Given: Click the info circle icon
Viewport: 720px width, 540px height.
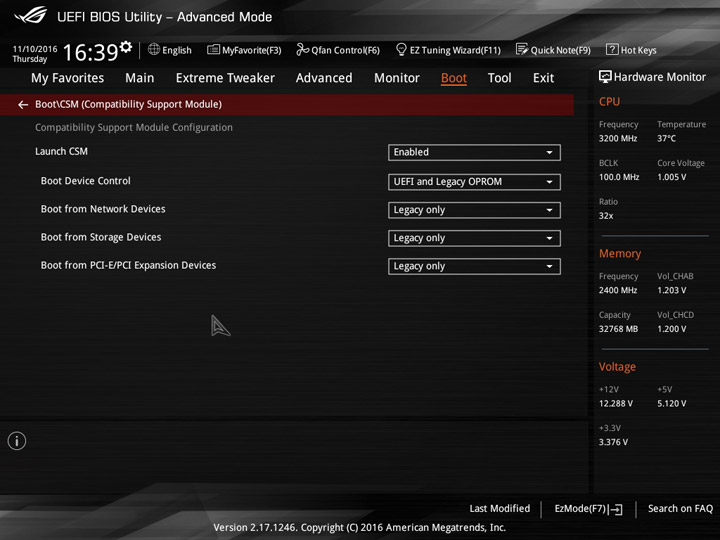Looking at the screenshot, I should (17, 441).
